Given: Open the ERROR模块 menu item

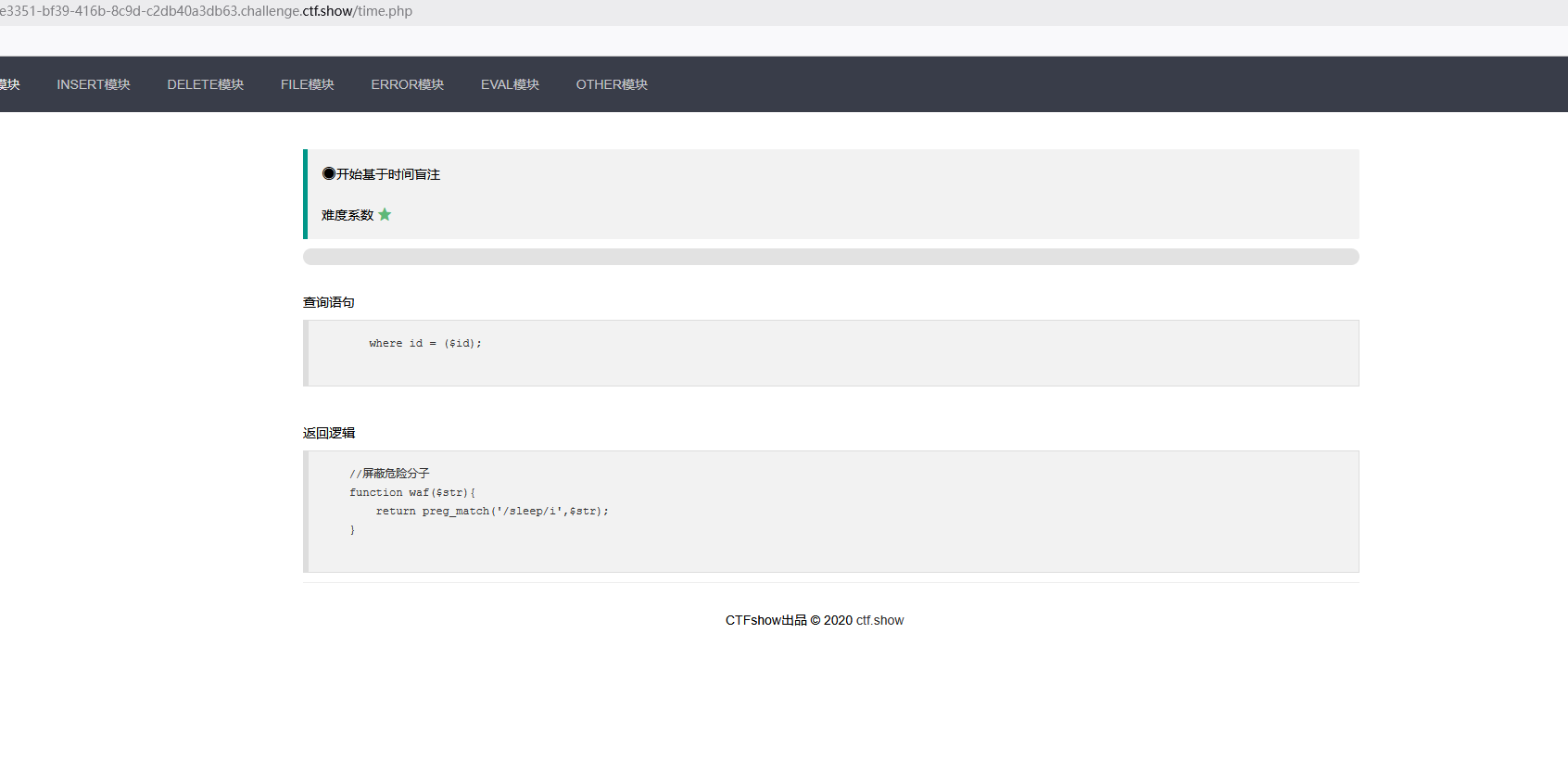Looking at the screenshot, I should (408, 84).
